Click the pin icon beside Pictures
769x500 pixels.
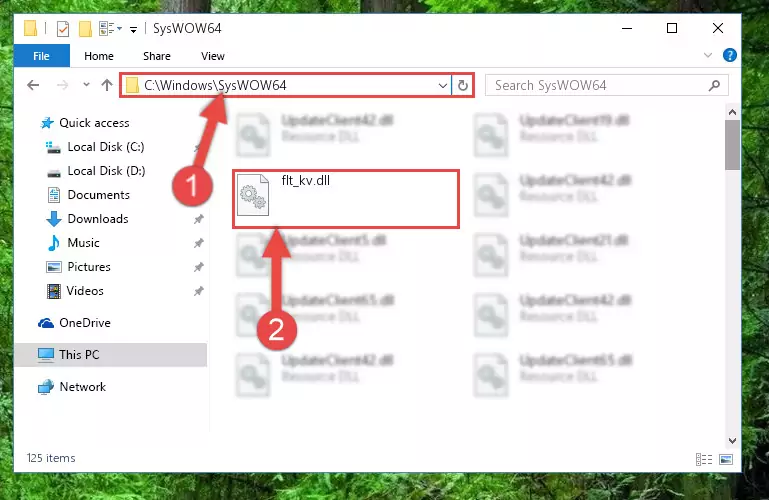(199, 267)
